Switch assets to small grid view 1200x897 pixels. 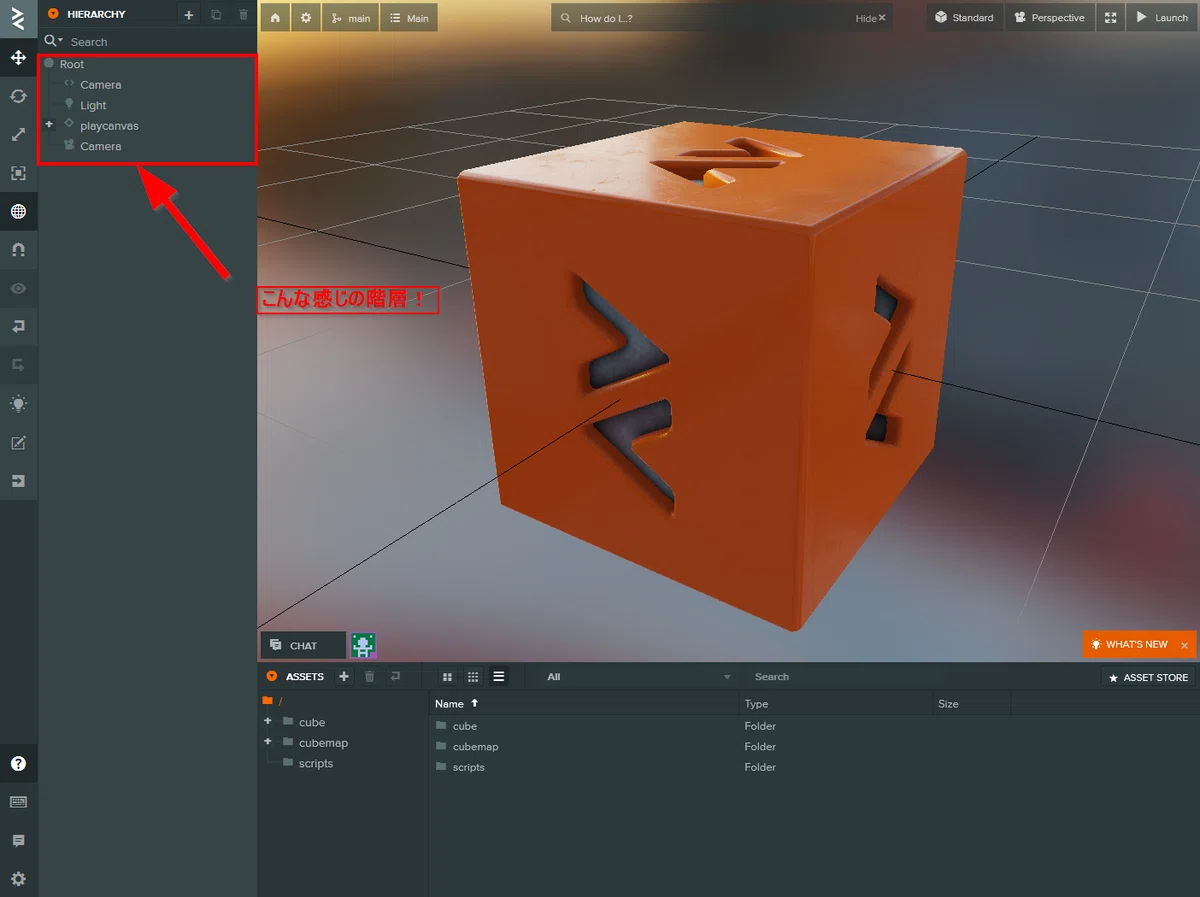coord(473,677)
